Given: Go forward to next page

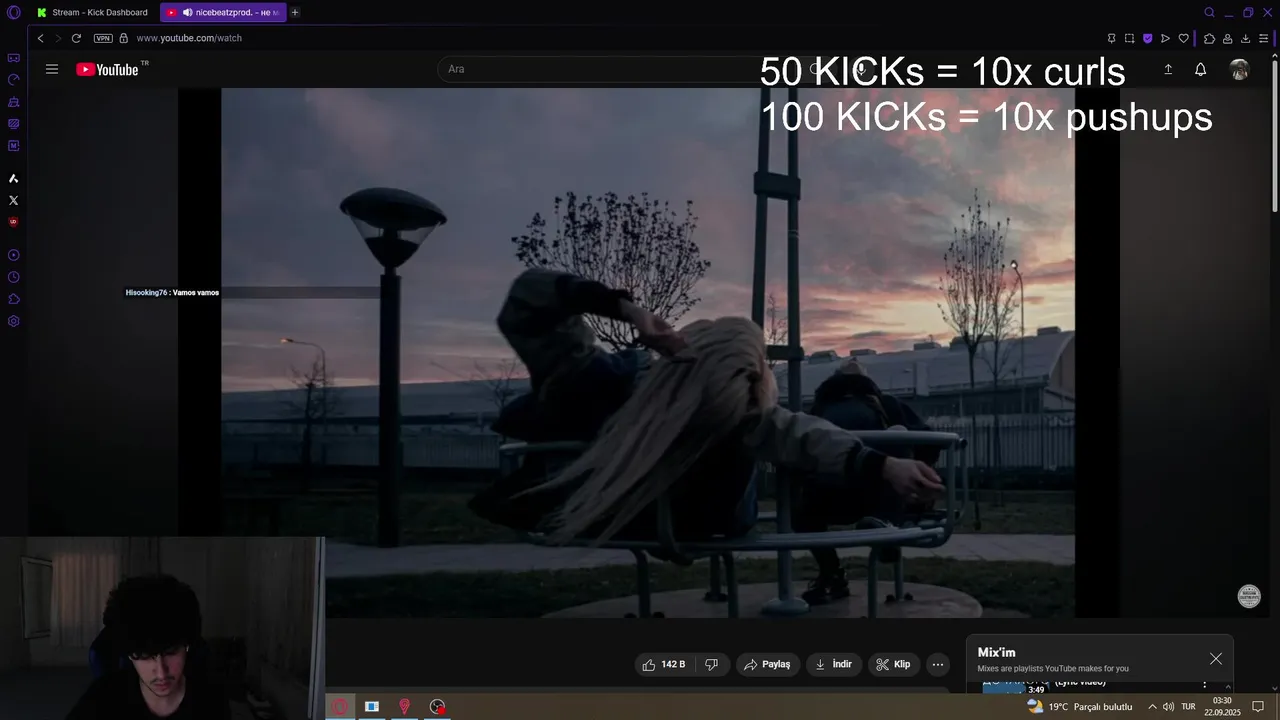Looking at the screenshot, I should [x=58, y=38].
